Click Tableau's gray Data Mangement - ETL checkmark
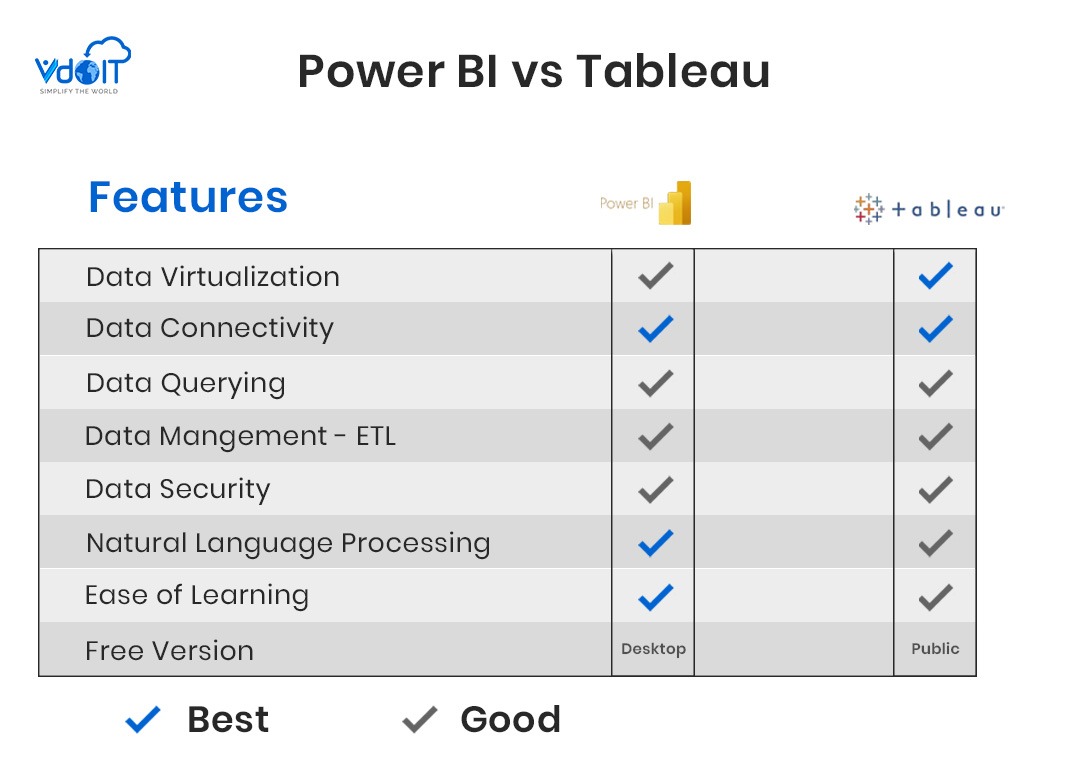 [935, 437]
